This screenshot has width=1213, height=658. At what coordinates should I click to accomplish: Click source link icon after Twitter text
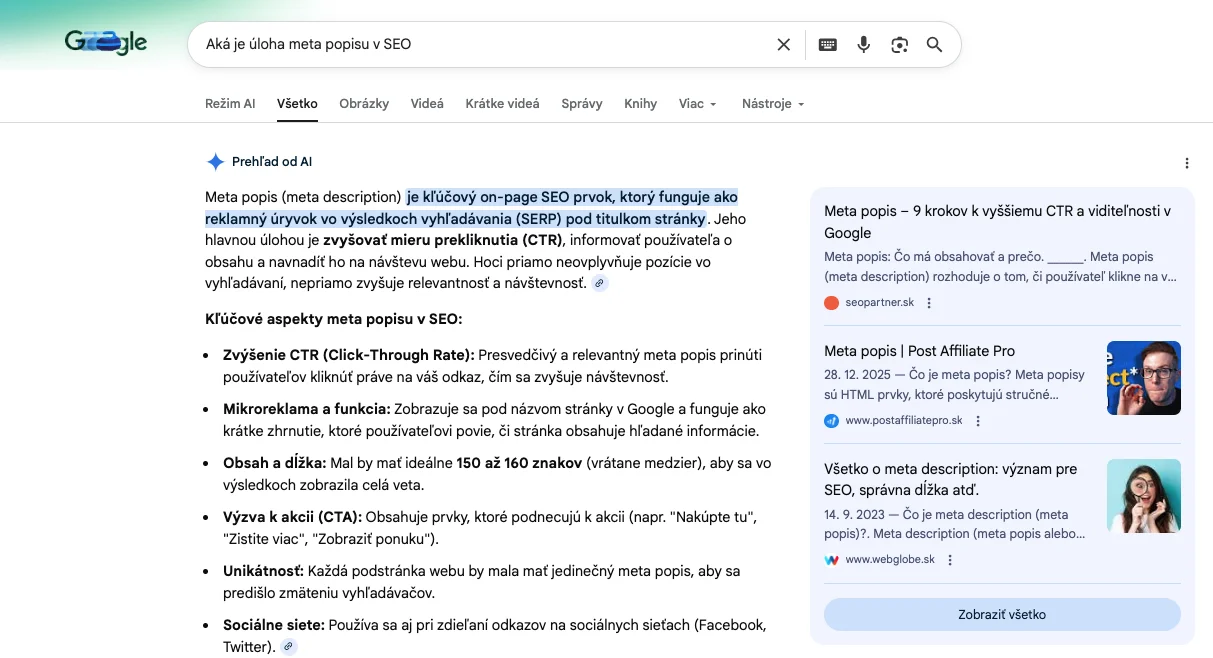(x=289, y=647)
